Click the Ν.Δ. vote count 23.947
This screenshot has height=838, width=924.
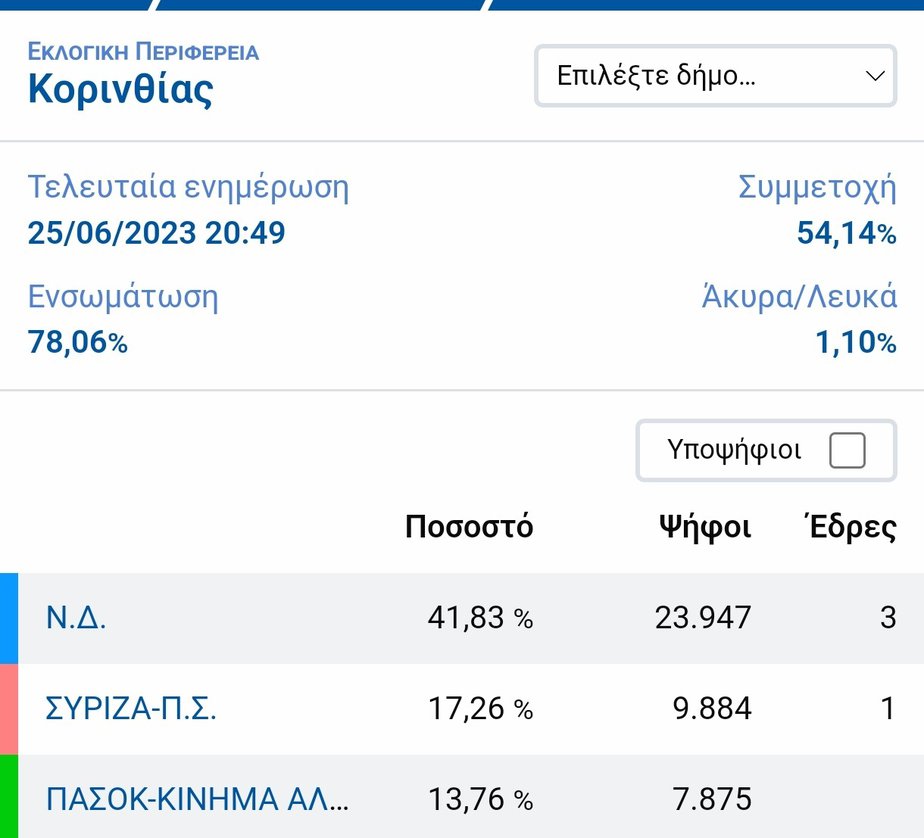tap(703, 618)
